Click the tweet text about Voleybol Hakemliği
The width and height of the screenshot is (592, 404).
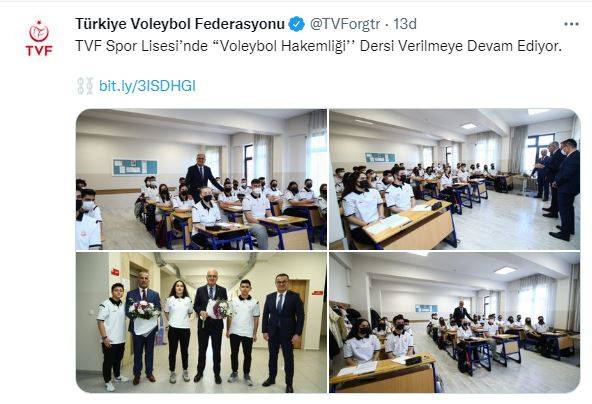(x=319, y=46)
